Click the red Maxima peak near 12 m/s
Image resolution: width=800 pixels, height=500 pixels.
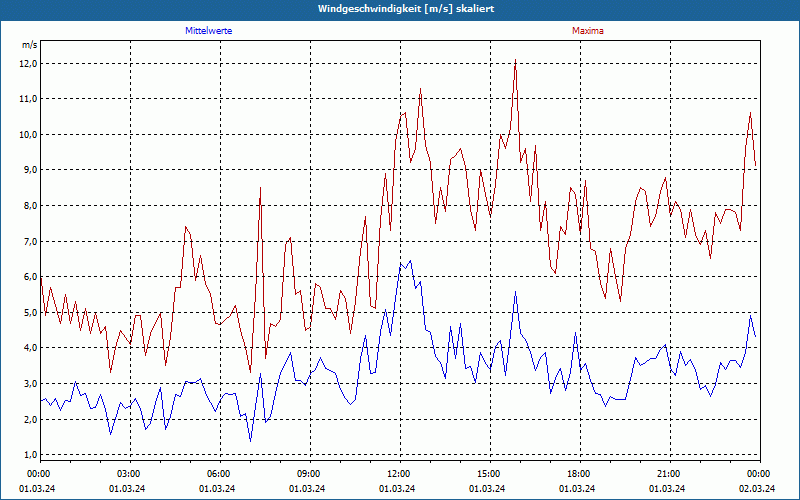515,60
